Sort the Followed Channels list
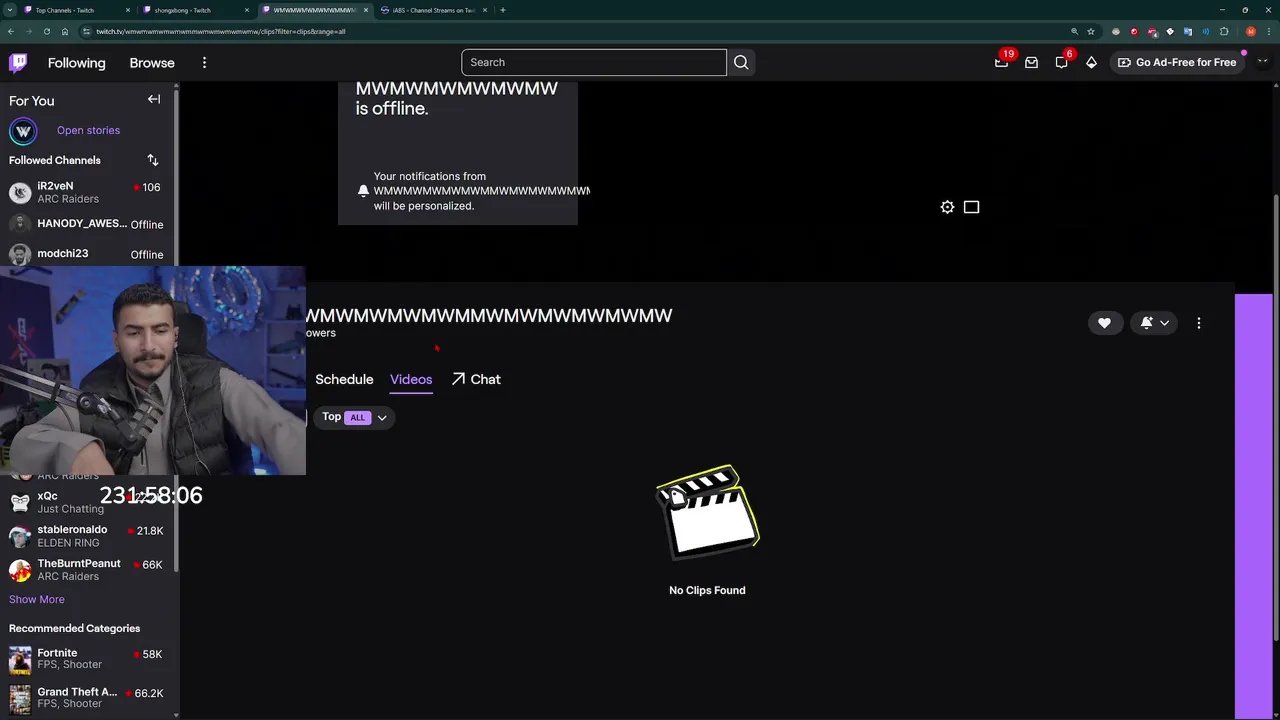The width and height of the screenshot is (1280, 720). pyautogui.click(x=153, y=160)
